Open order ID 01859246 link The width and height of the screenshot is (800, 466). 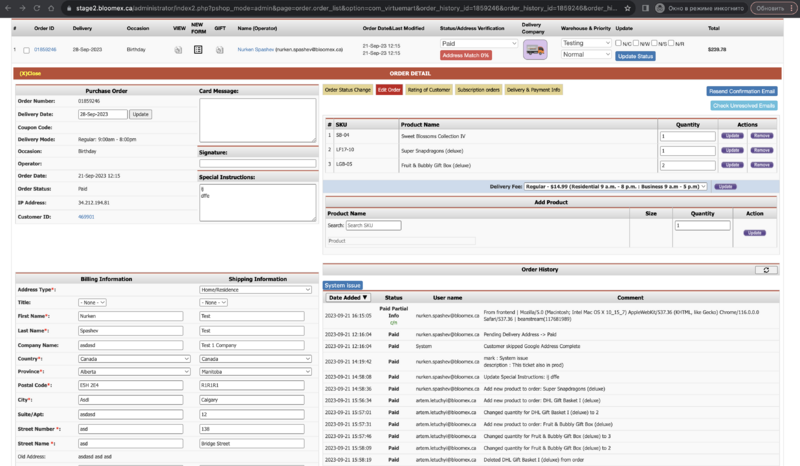pos(45,50)
